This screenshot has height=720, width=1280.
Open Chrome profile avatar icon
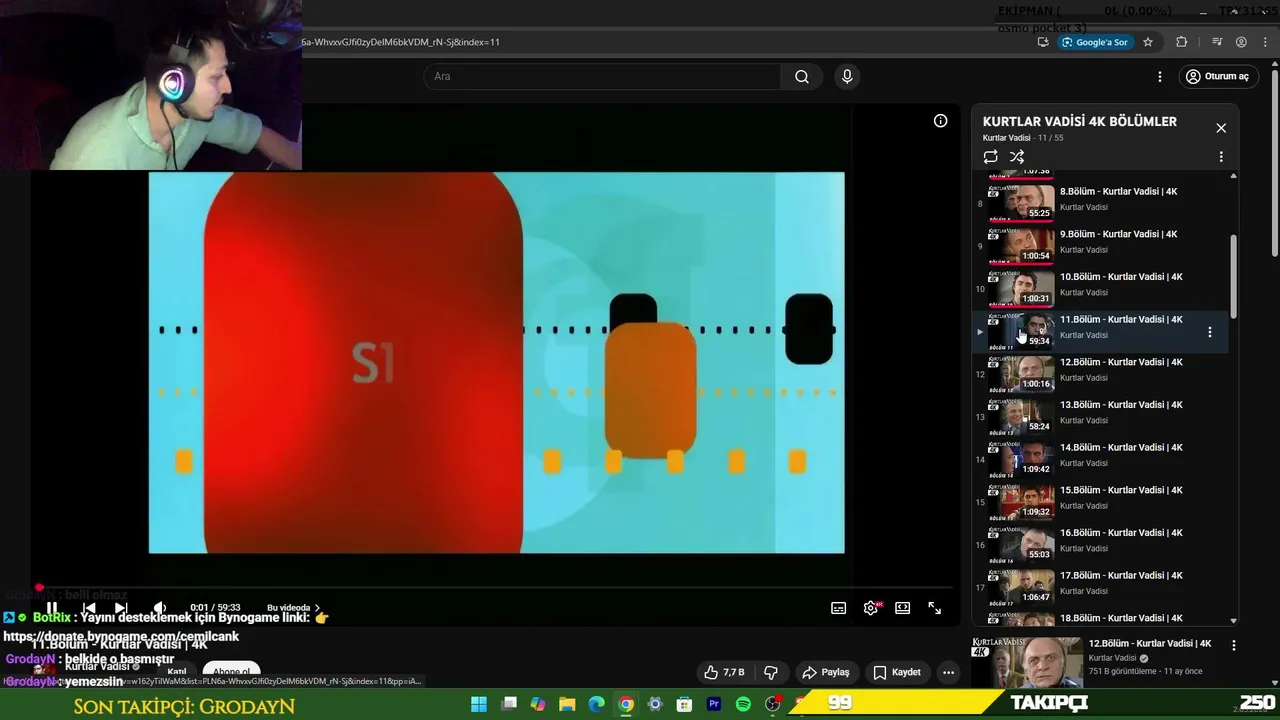[1241, 42]
